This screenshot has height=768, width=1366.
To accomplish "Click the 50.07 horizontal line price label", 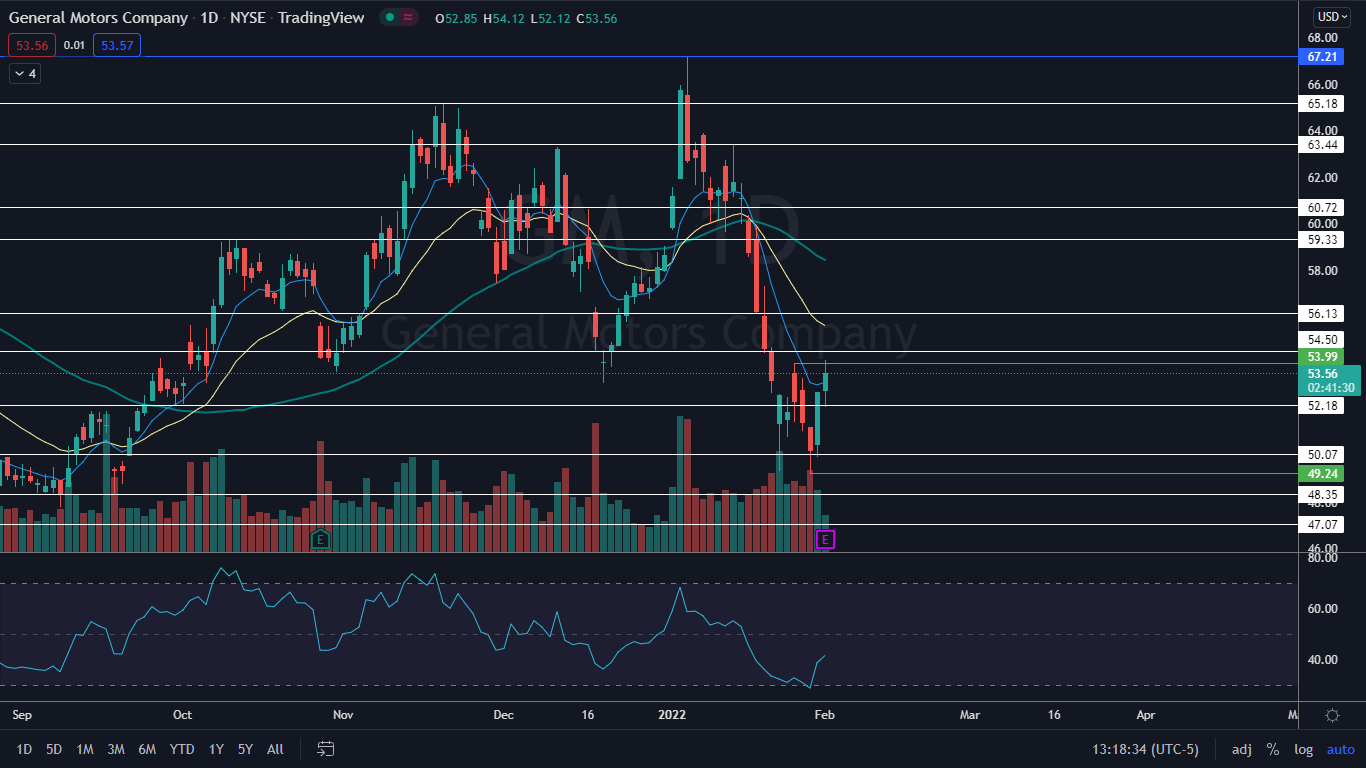I will (x=1323, y=454).
